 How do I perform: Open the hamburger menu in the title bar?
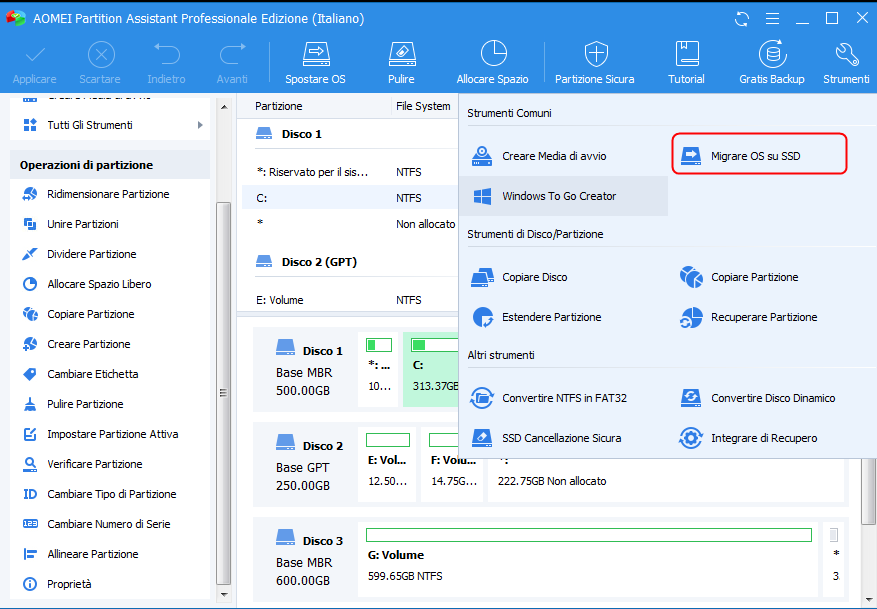(772, 19)
